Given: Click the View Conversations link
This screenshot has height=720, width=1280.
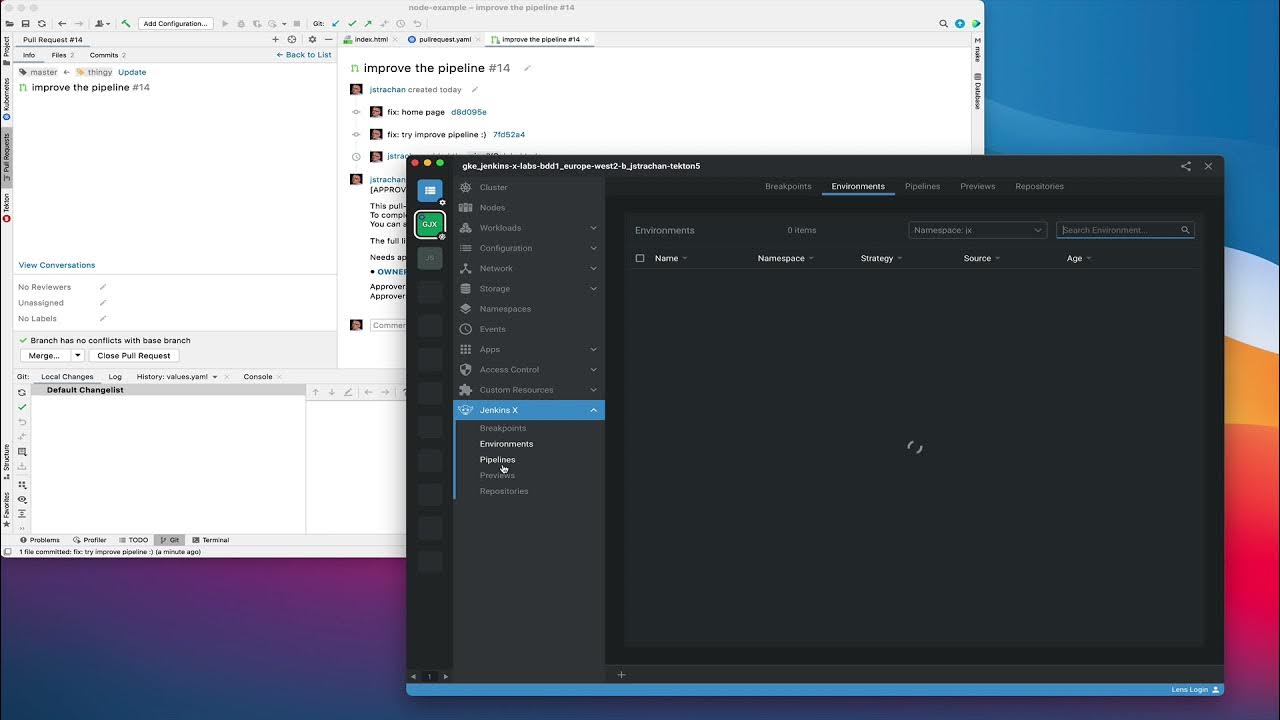Looking at the screenshot, I should 57,265.
